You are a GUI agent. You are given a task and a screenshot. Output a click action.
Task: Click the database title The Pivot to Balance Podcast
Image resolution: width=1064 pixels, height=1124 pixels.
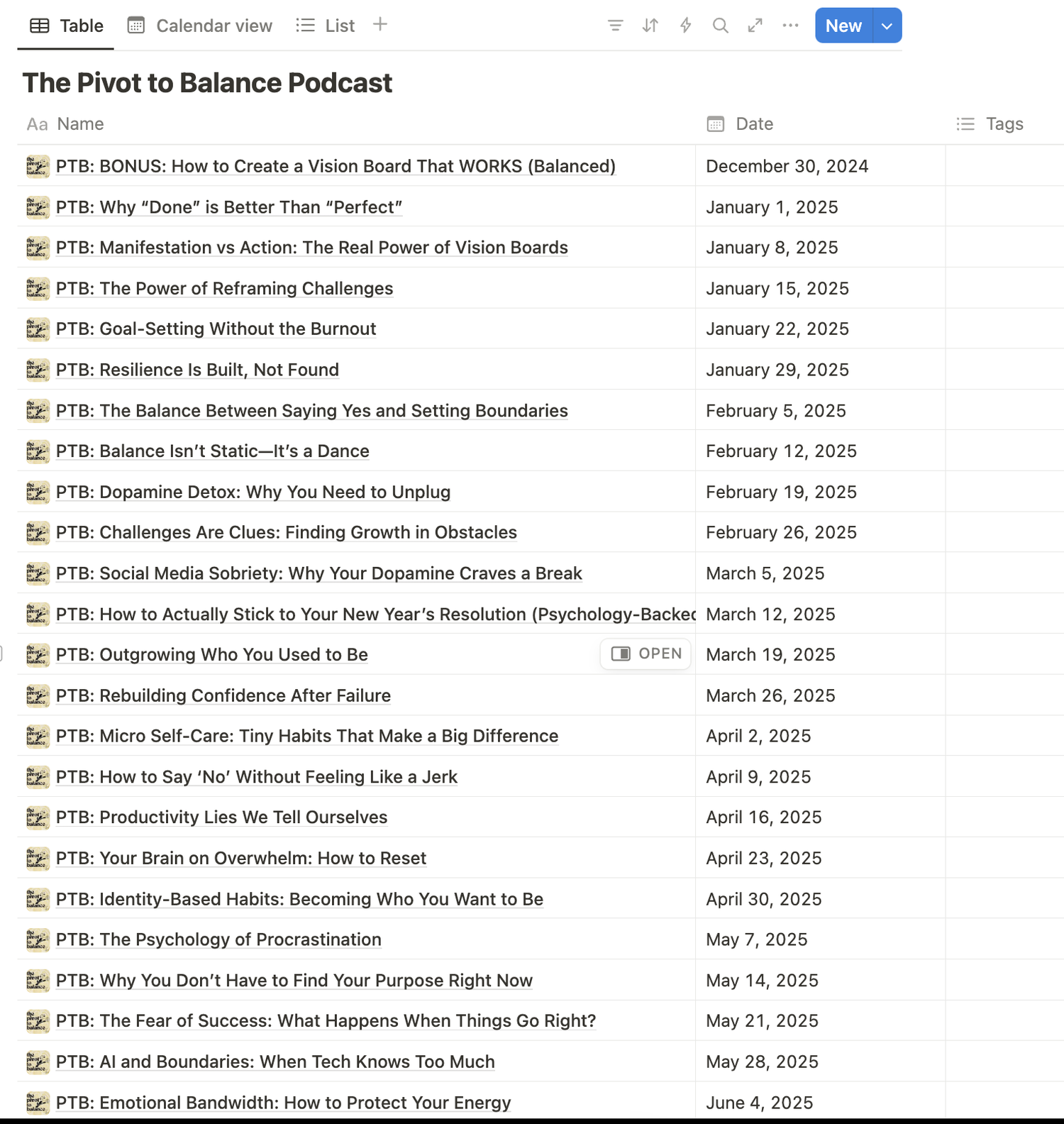click(x=207, y=83)
